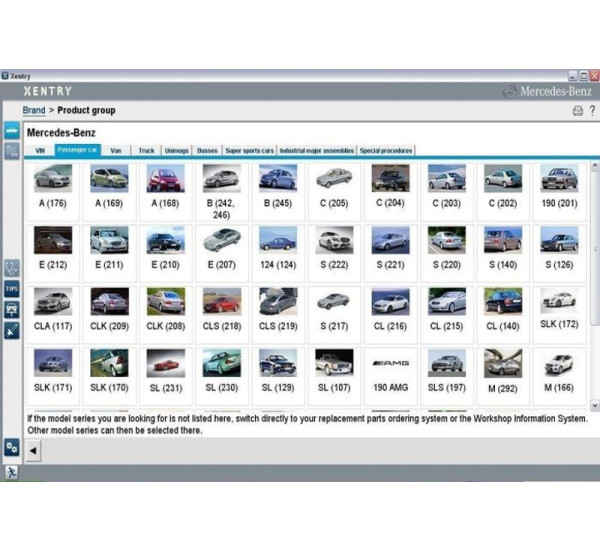
Task: Click the stethoscope diagnosis icon in sidebar
Action: pyautogui.click(x=12, y=268)
